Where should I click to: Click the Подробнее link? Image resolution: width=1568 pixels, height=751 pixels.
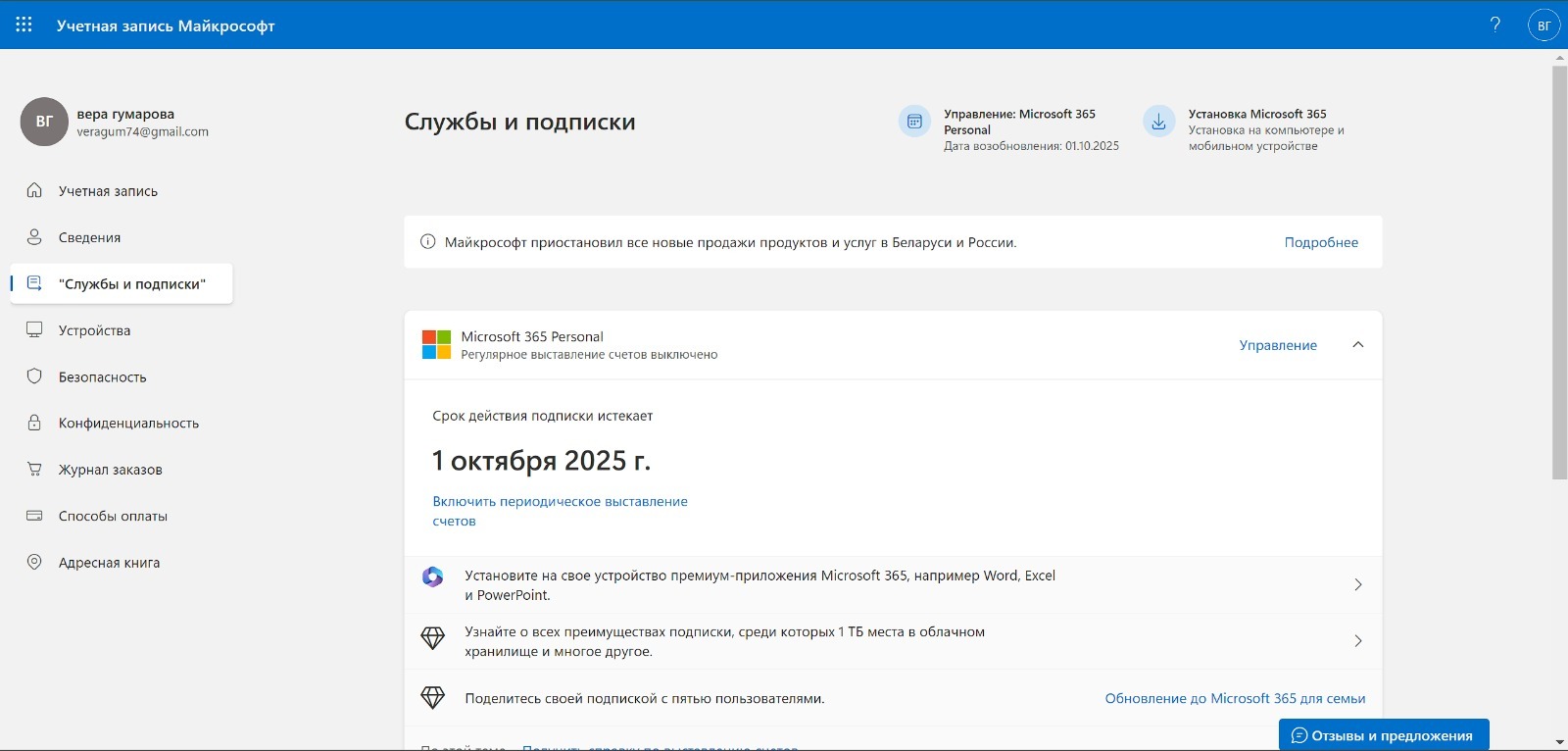coord(1321,242)
